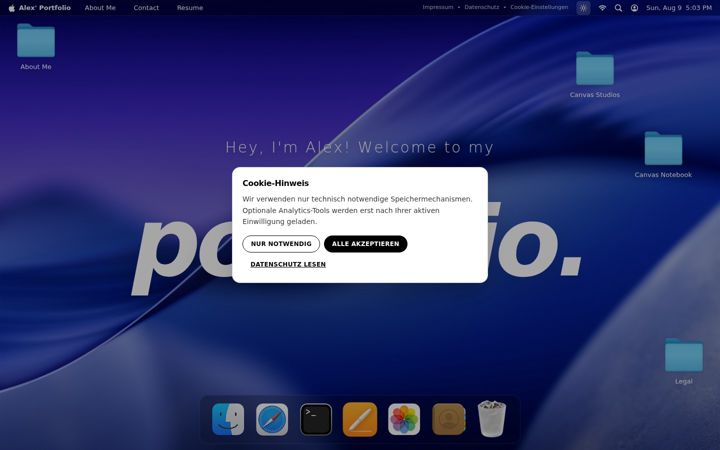
Task: Open the Photos app in the dock
Action: [x=404, y=419]
